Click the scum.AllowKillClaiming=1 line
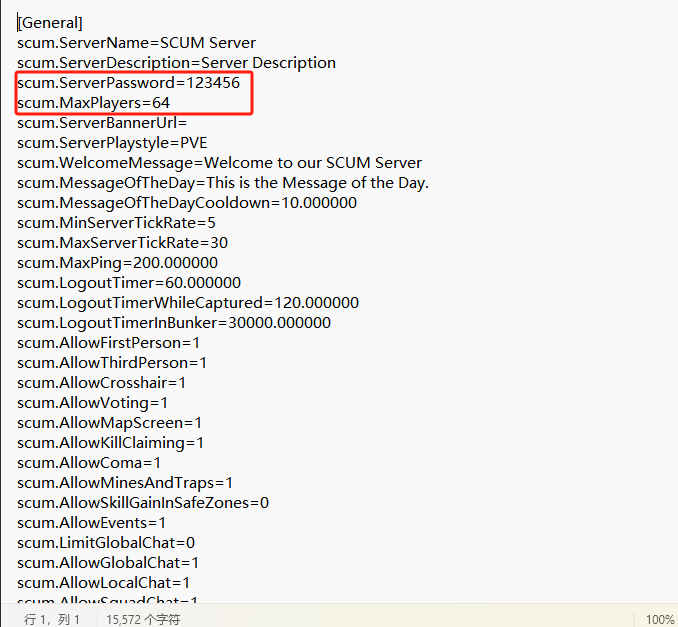The image size is (678, 627). [110, 443]
